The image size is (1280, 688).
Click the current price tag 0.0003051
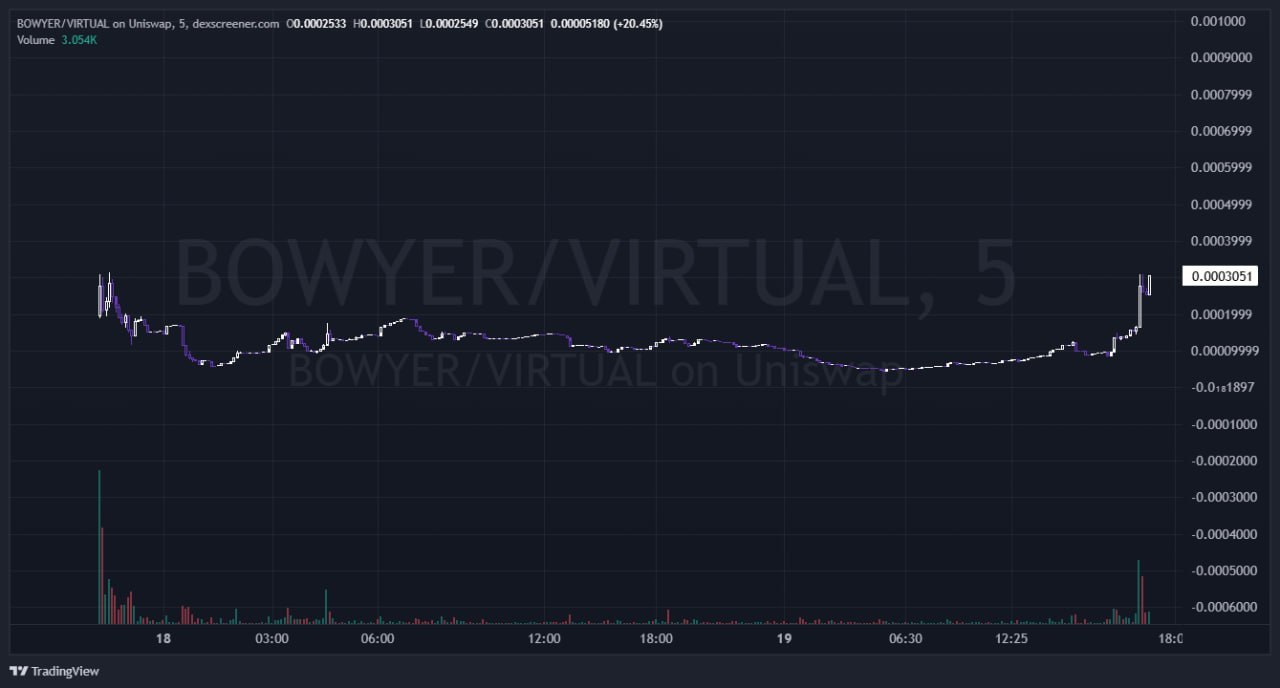tap(1218, 277)
